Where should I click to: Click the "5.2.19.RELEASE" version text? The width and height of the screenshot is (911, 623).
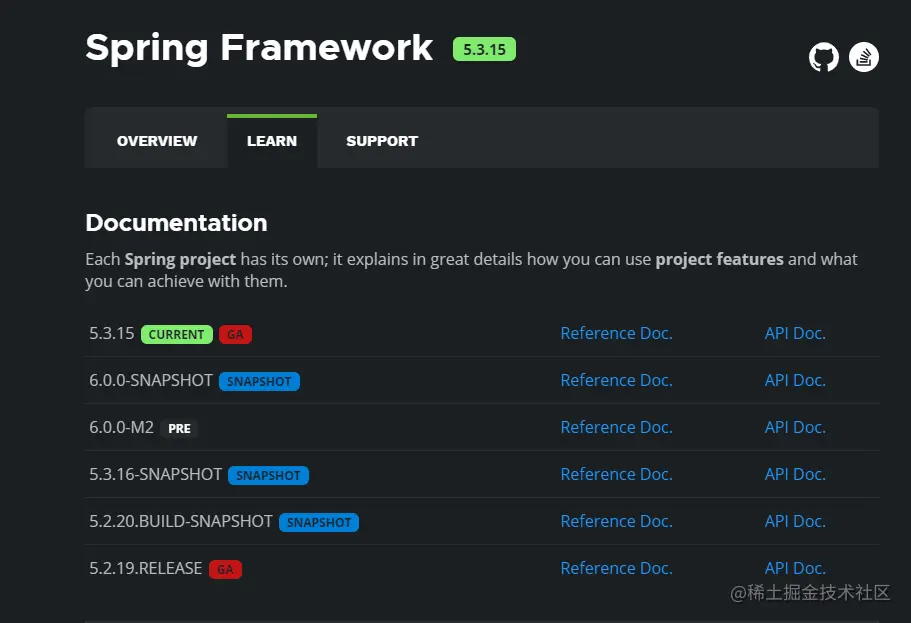(145, 568)
